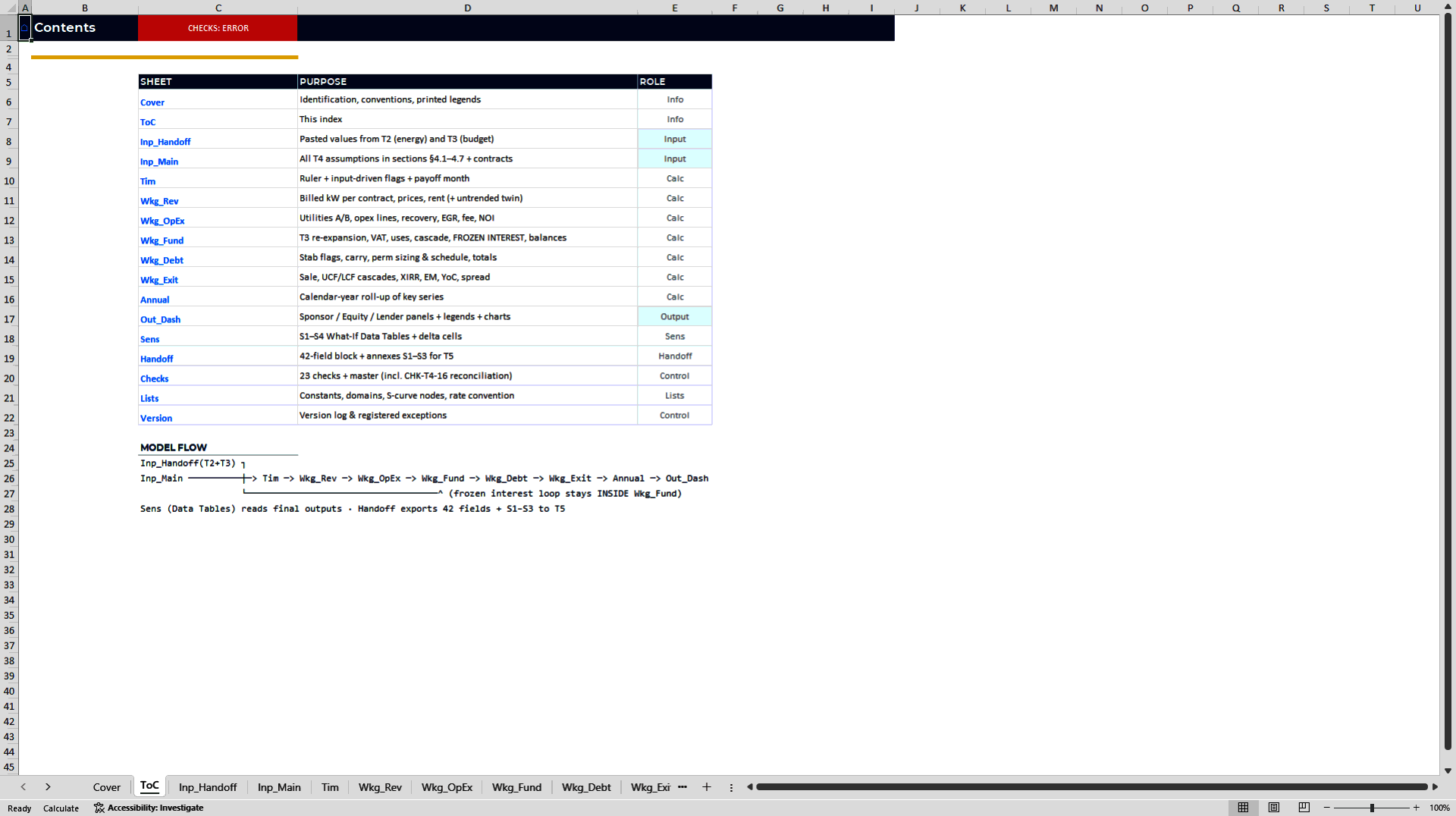
Task: Click the Output role cell
Action: [675, 316]
